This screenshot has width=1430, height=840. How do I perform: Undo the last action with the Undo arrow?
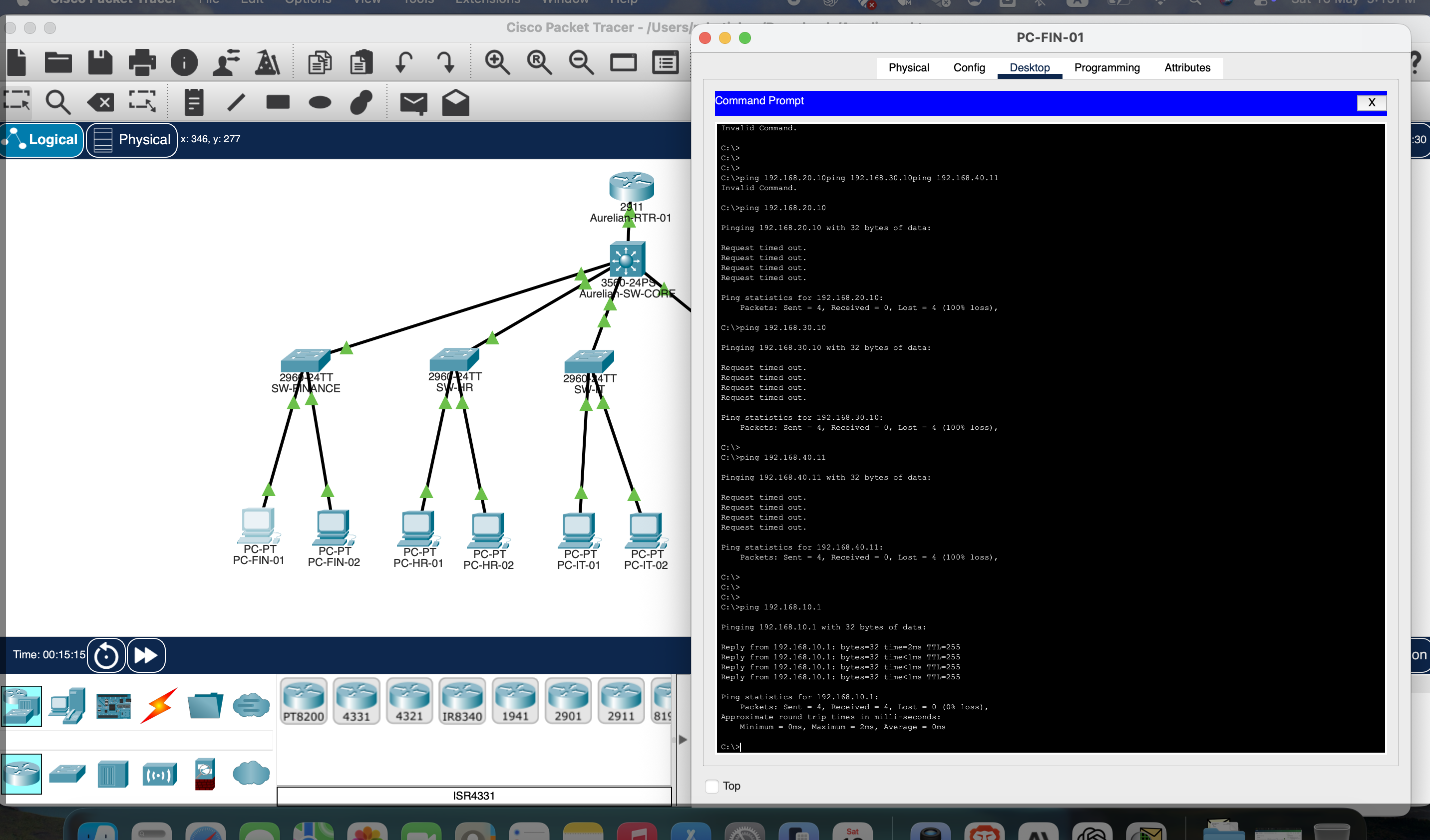click(403, 62)
